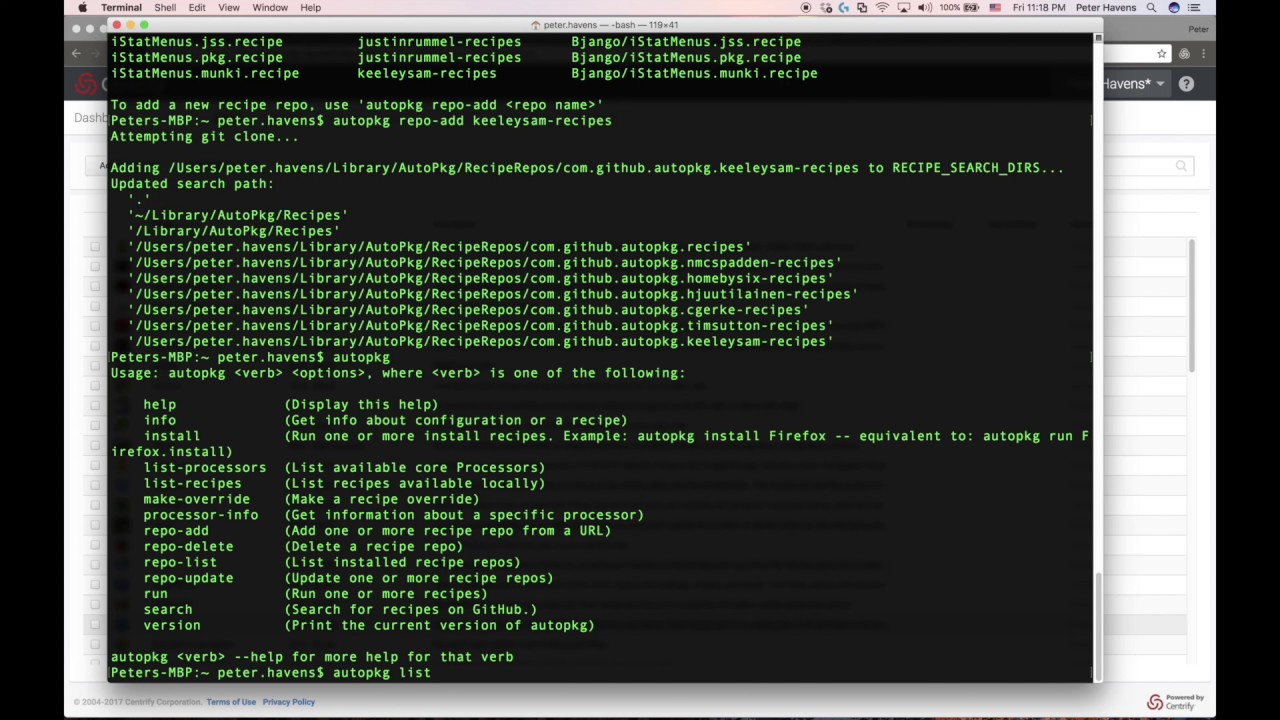Screen dimensions: 1280x720
Task: Click the search magnifier in browser page
Action: pos(1181,166)
